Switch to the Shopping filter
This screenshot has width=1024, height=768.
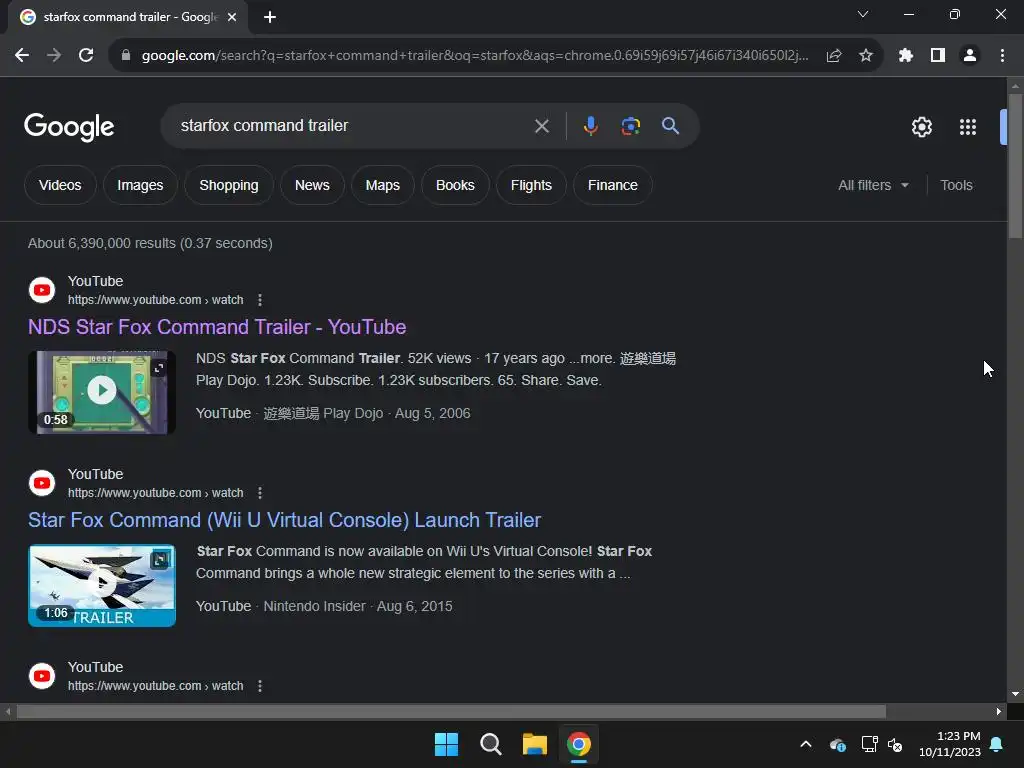point(229,185)
